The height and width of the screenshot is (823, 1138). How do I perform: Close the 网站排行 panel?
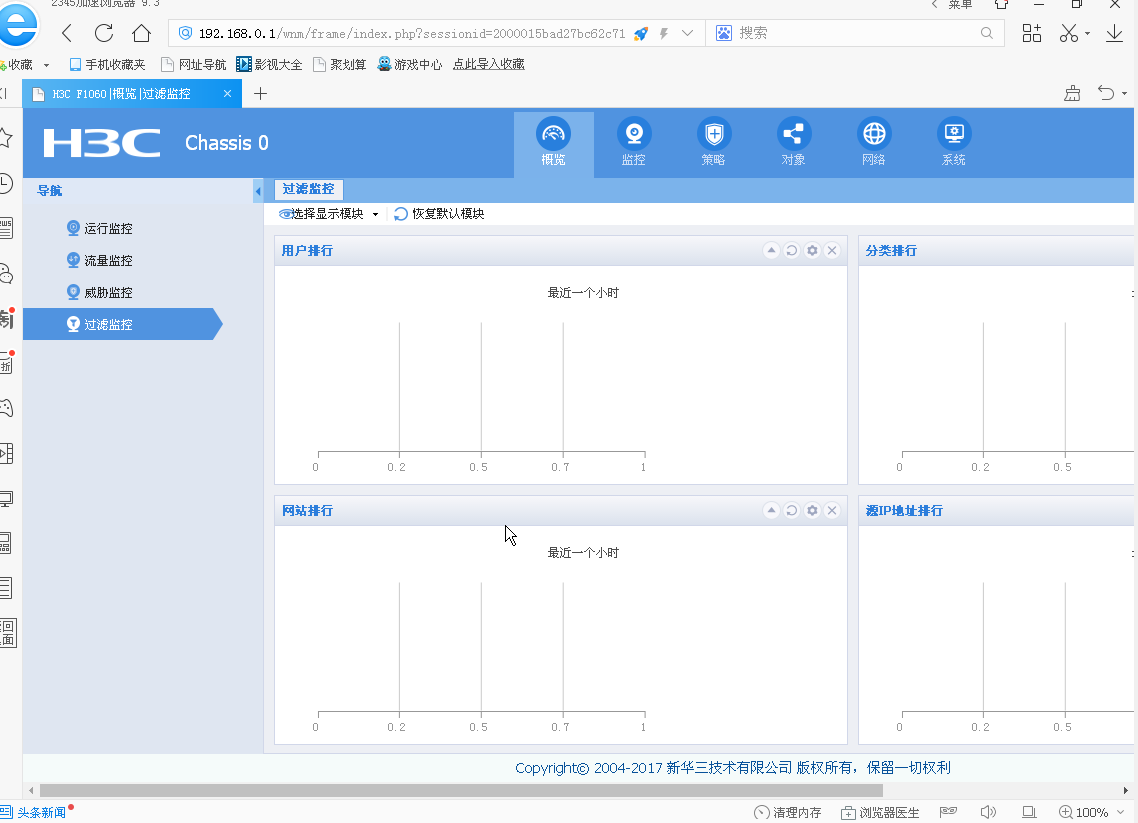pyautogui.click(x=832, y=510)
